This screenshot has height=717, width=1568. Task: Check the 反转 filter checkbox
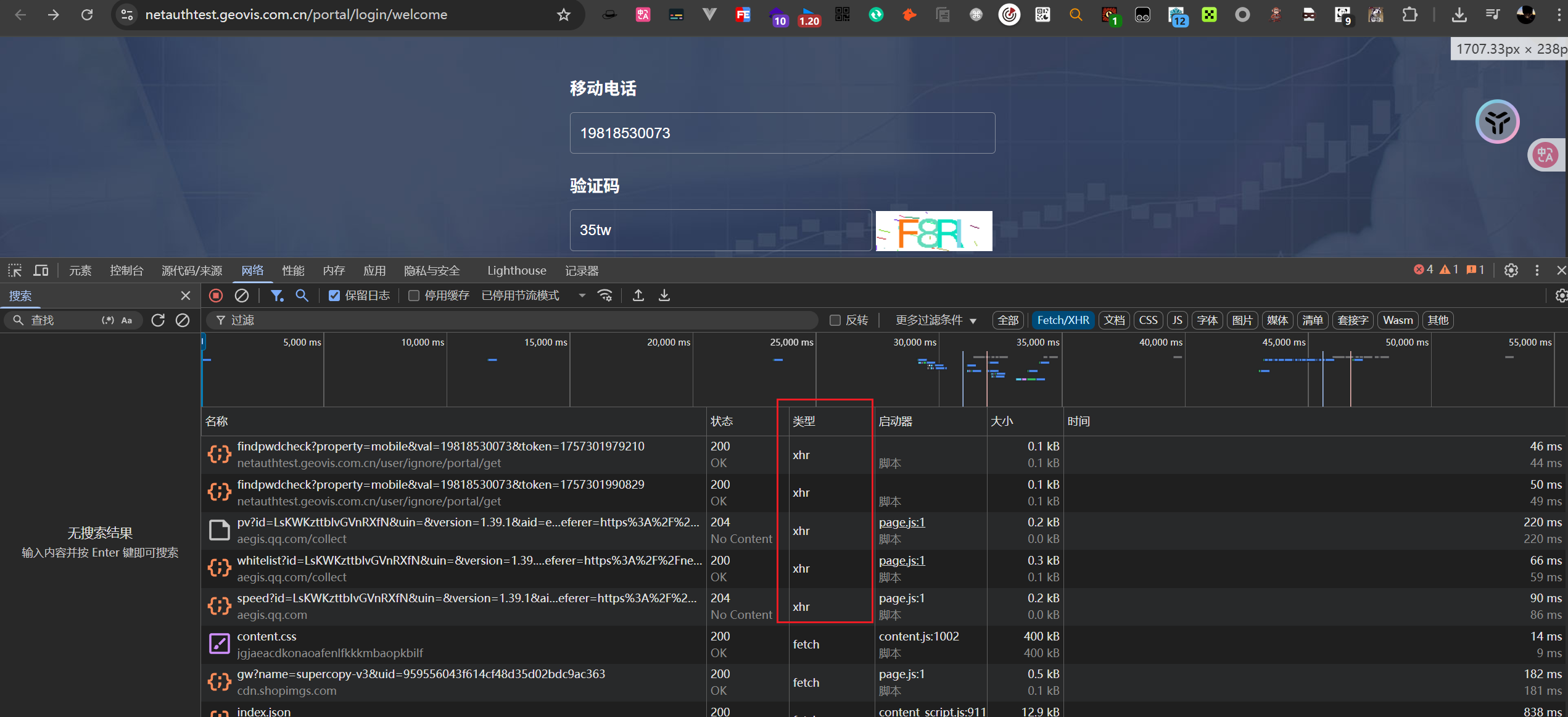[x=835, y=320]
